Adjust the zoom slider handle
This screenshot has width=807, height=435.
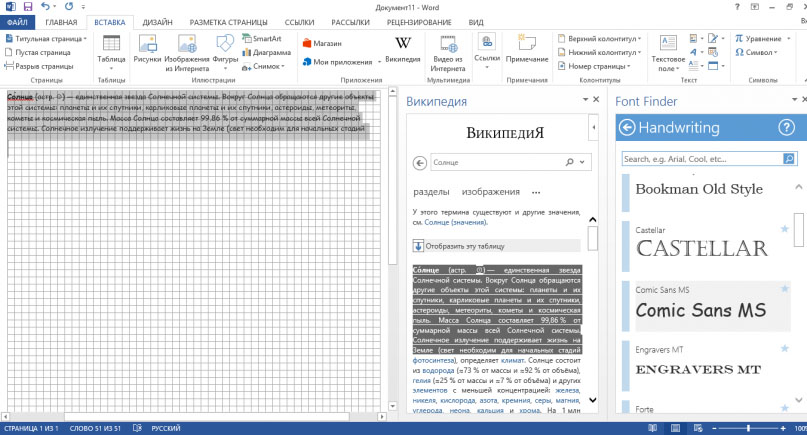click(748, 428)
